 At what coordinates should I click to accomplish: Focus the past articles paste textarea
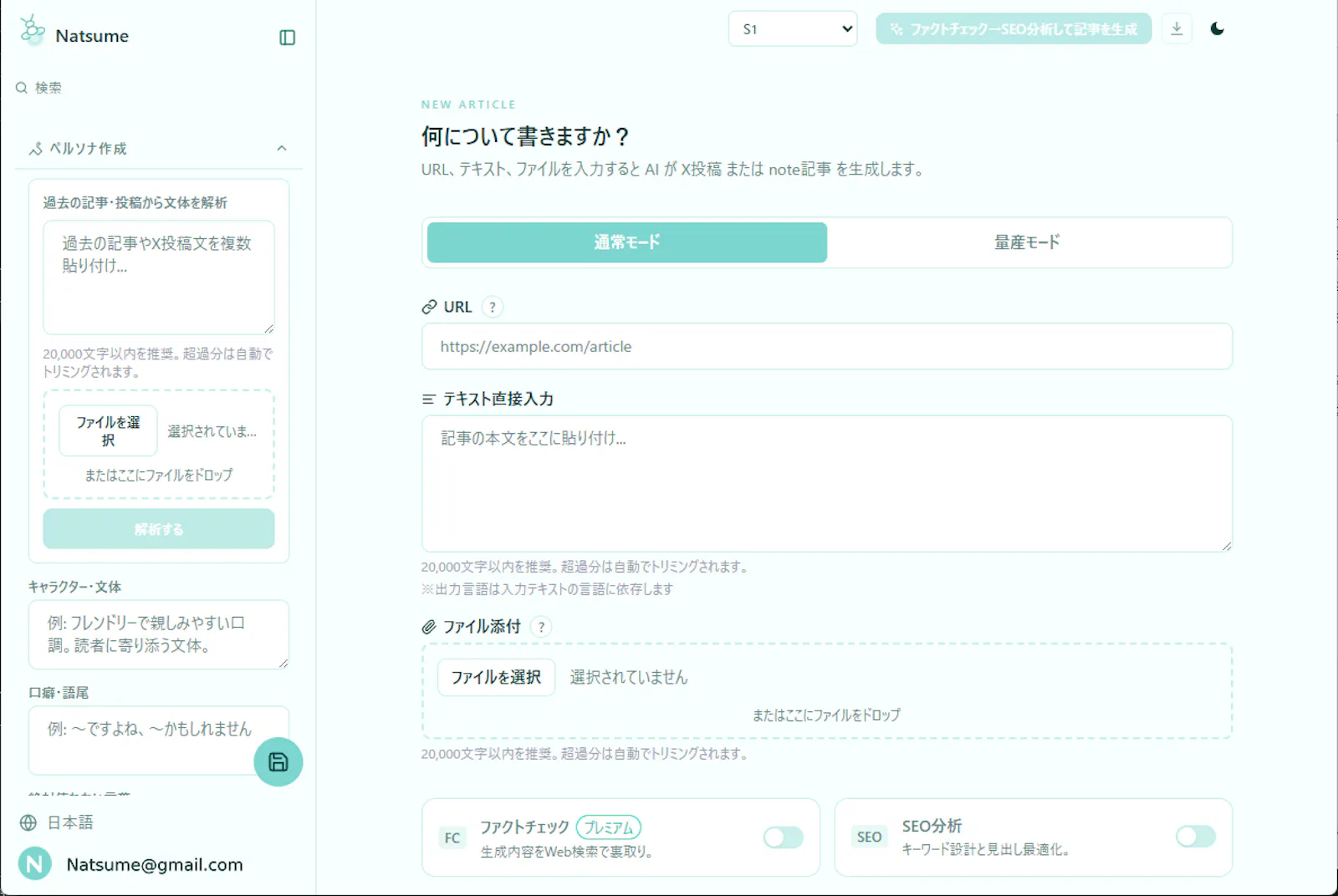[159, 277]
